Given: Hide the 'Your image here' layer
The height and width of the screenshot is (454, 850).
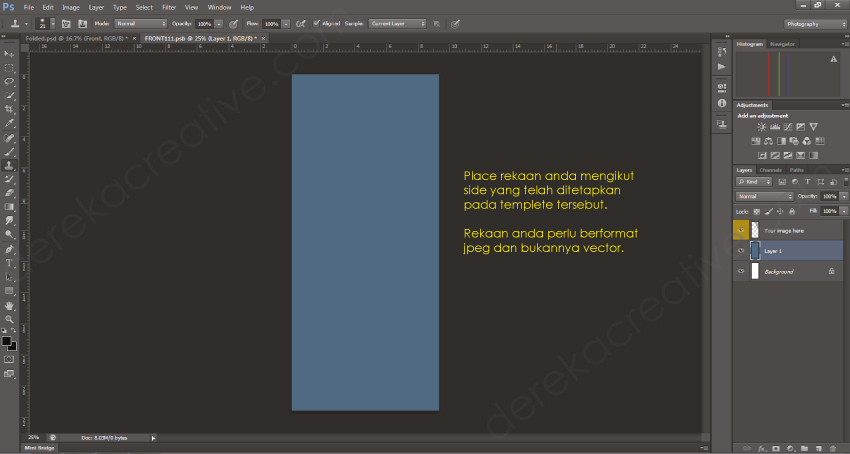Looking at the screenshot, I should (741, 230).
